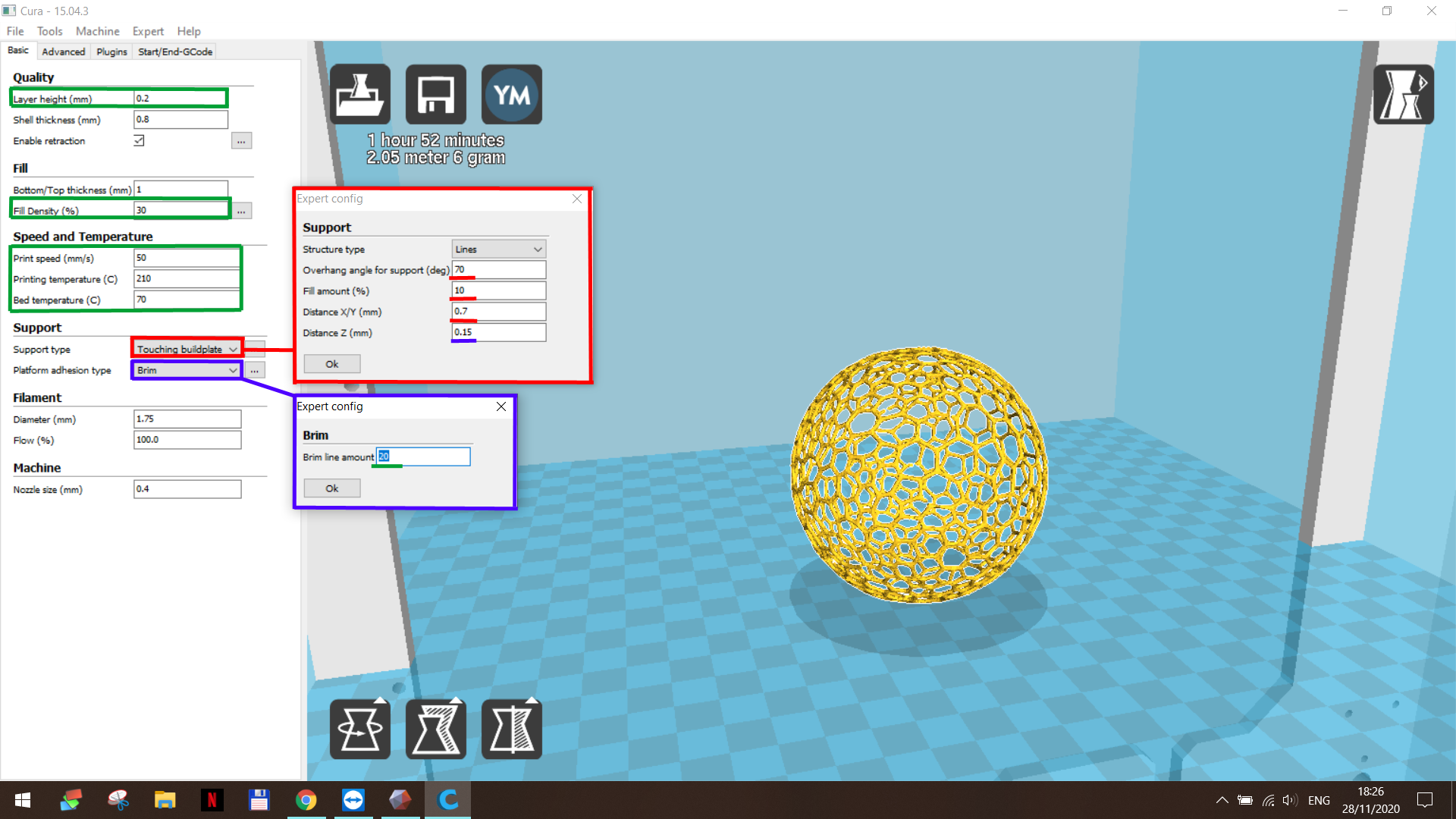This screenshot has width=1456, height=819.
Task: Select the Mirror tool icon
Action: [x=511, y=728]
